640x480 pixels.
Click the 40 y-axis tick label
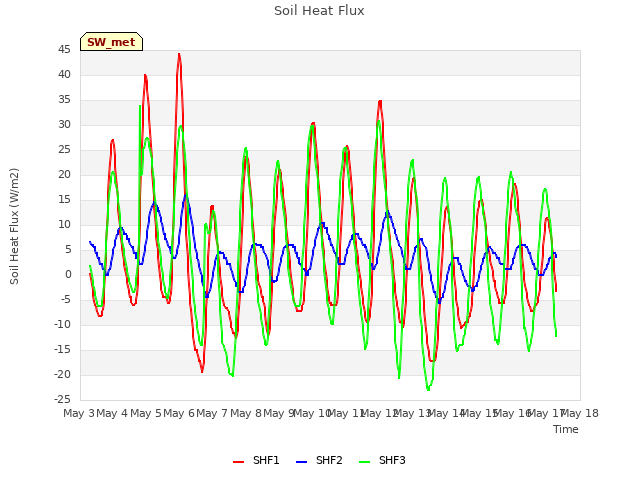click(x=64, y=75)
